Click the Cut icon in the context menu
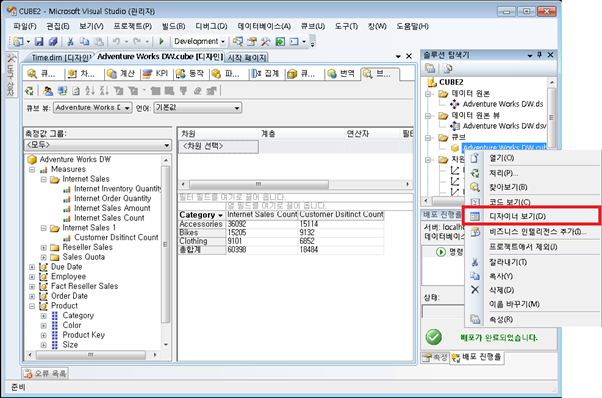The image size is (602, 398). pos(475,262)
